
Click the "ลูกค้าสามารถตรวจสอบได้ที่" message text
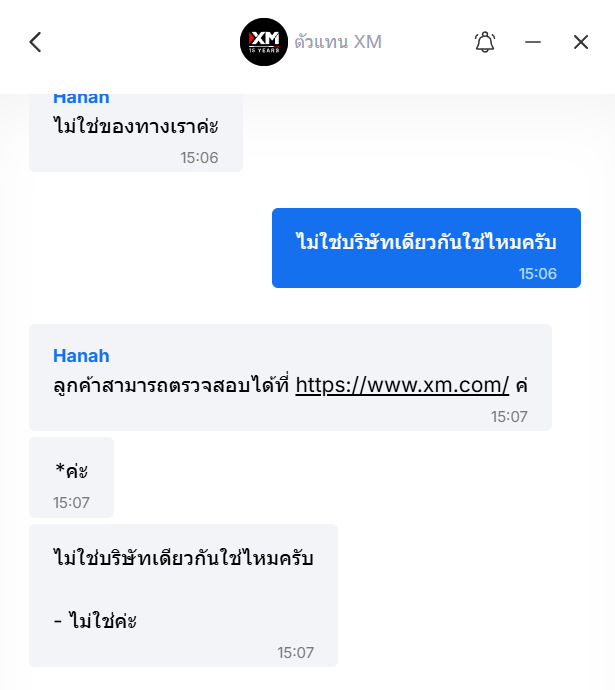click(x=171, y=385)
